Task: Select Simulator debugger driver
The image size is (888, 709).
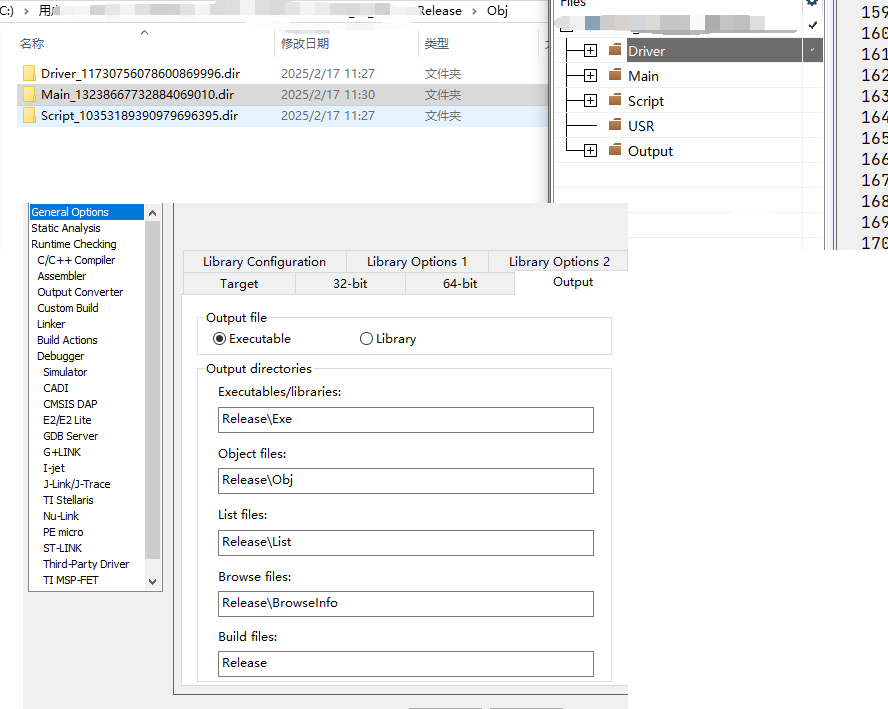Action: [x=65, y=372]
